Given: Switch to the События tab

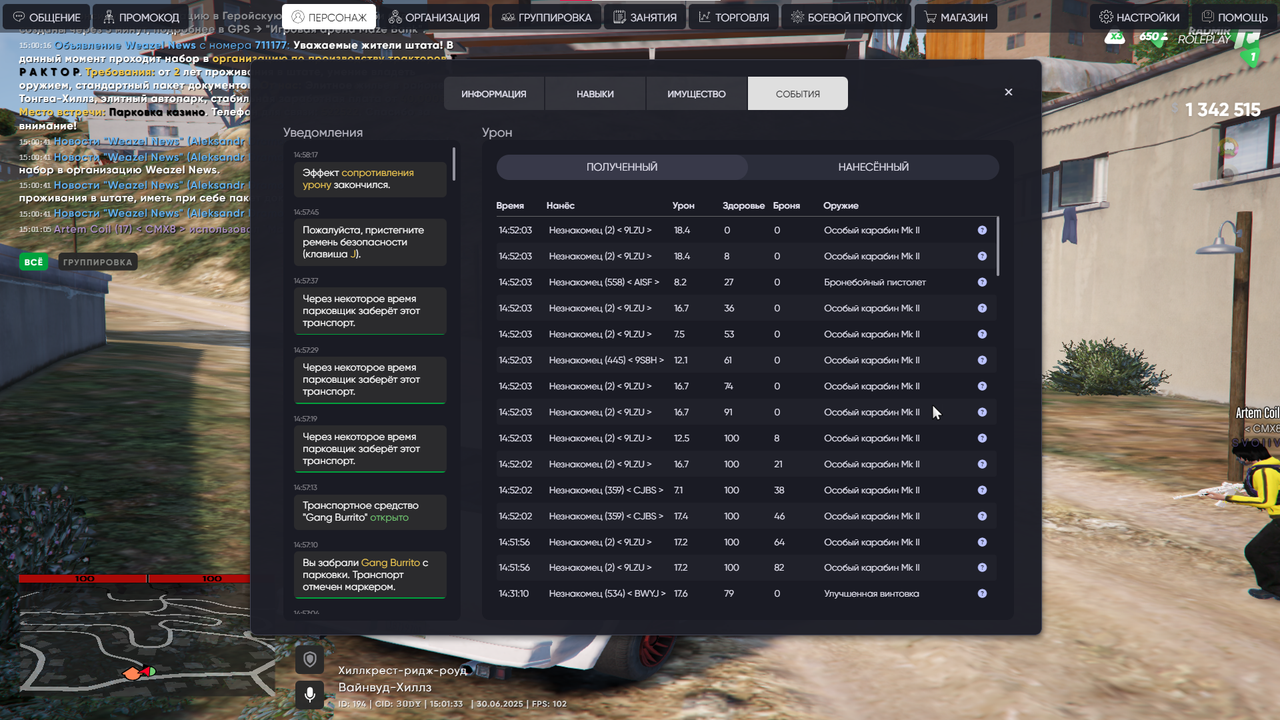Looking at the screenshot, I should point(798,94).
